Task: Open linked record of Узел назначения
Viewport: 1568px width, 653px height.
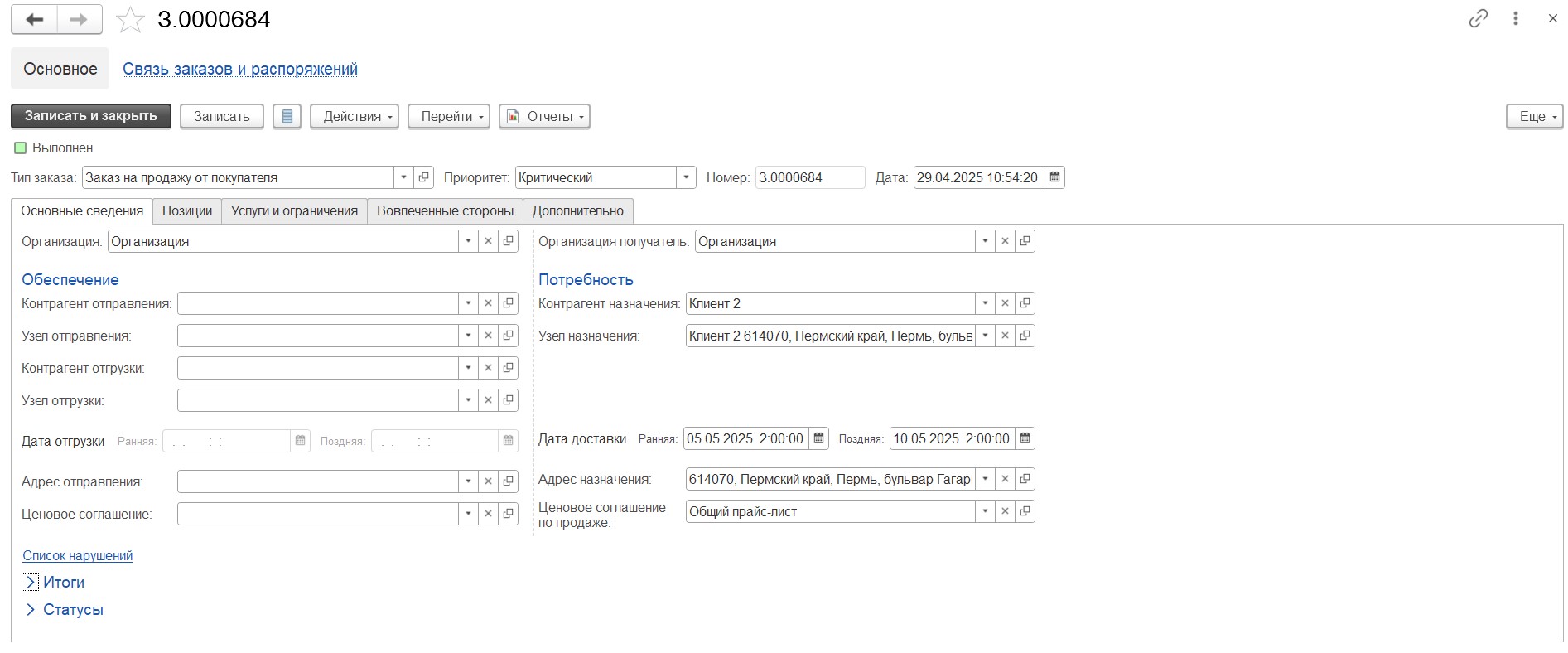Action: (1025, 336)
